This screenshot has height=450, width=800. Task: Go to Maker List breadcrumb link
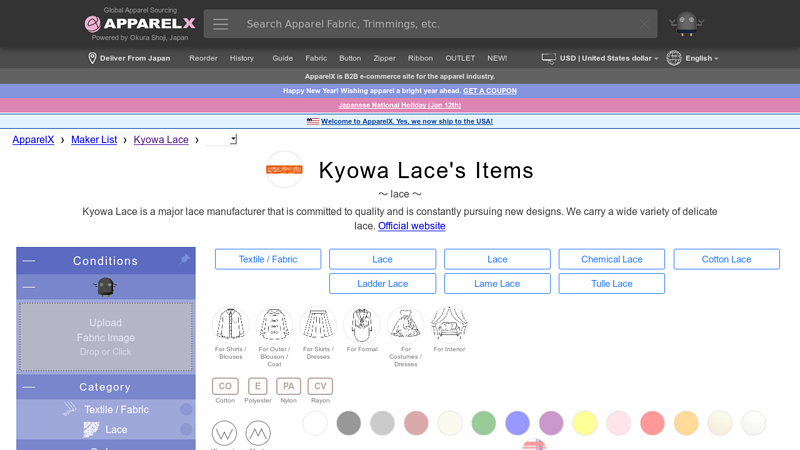[x=94, y=140]
